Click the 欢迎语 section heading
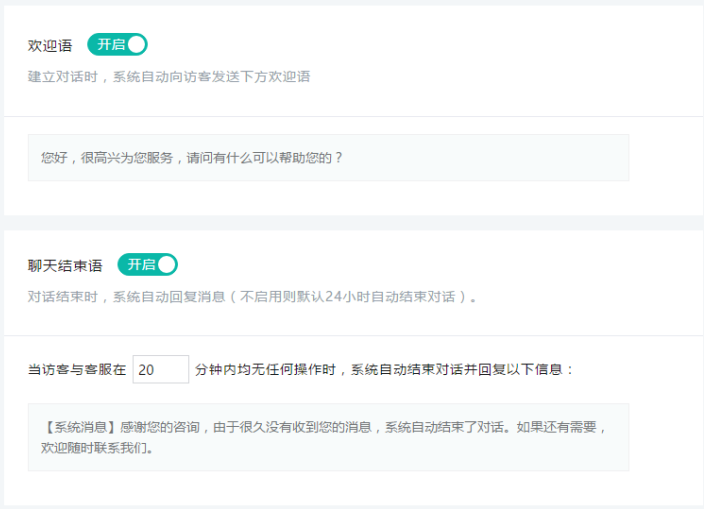This screenshot has height=509, width=704. (50, 46)
